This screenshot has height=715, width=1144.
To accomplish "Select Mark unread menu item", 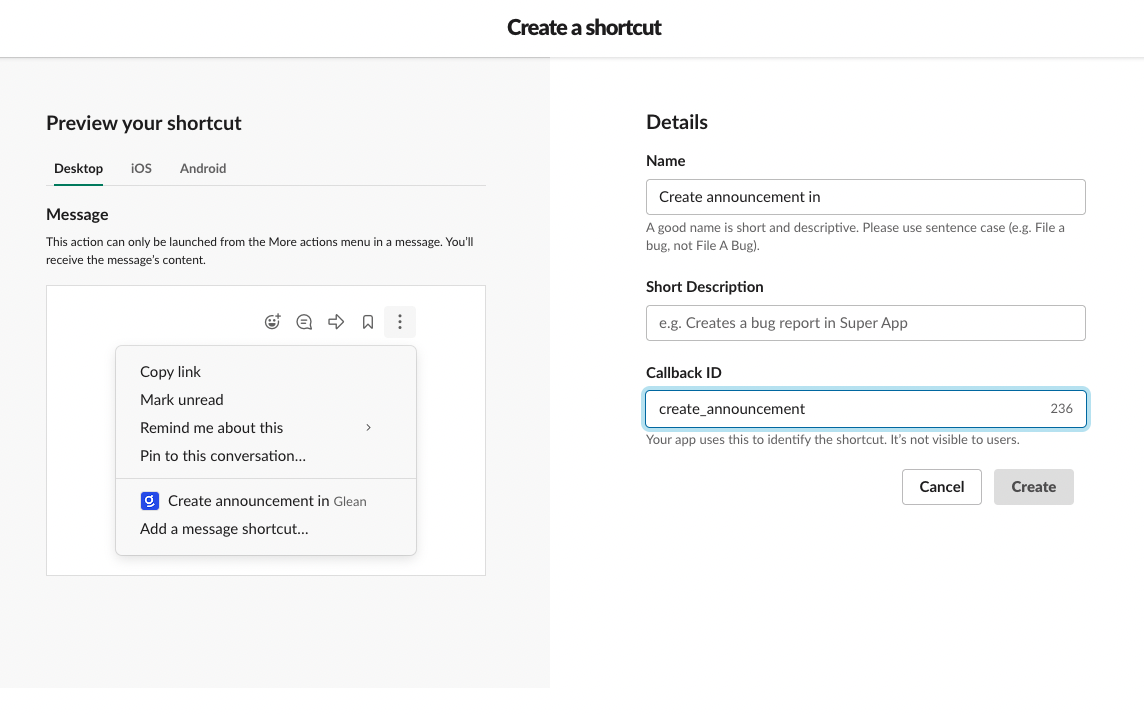I will pos(182,400).
